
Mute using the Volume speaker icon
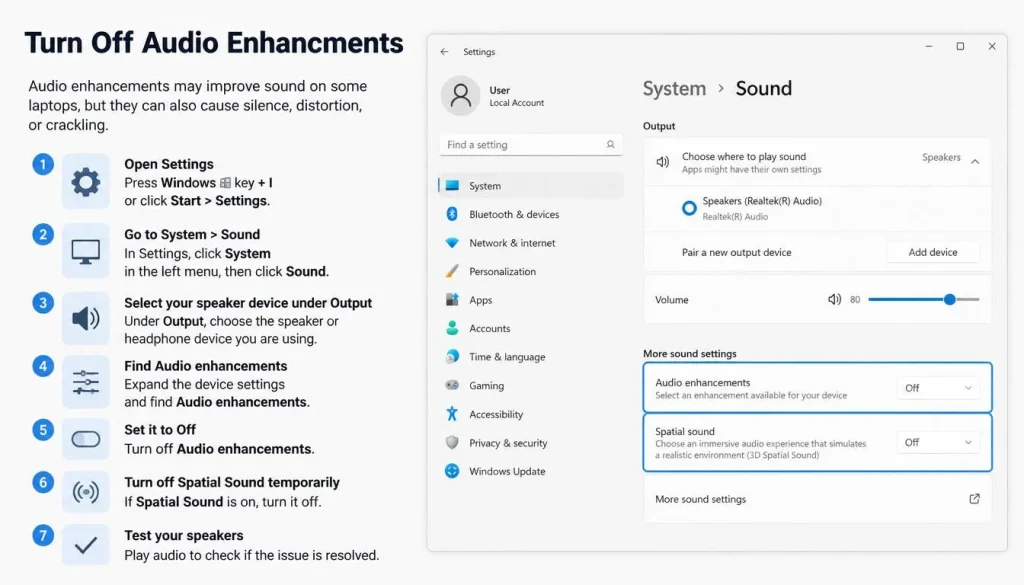point(834,299)
